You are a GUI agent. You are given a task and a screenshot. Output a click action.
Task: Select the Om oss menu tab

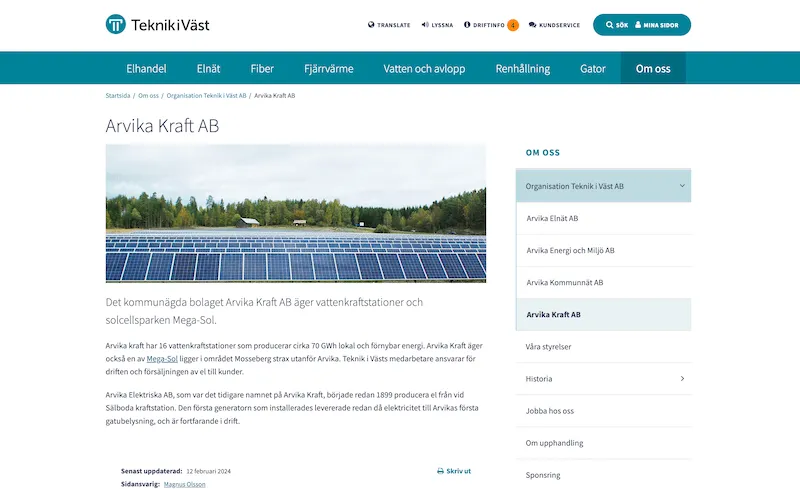(x=653, y=68)
